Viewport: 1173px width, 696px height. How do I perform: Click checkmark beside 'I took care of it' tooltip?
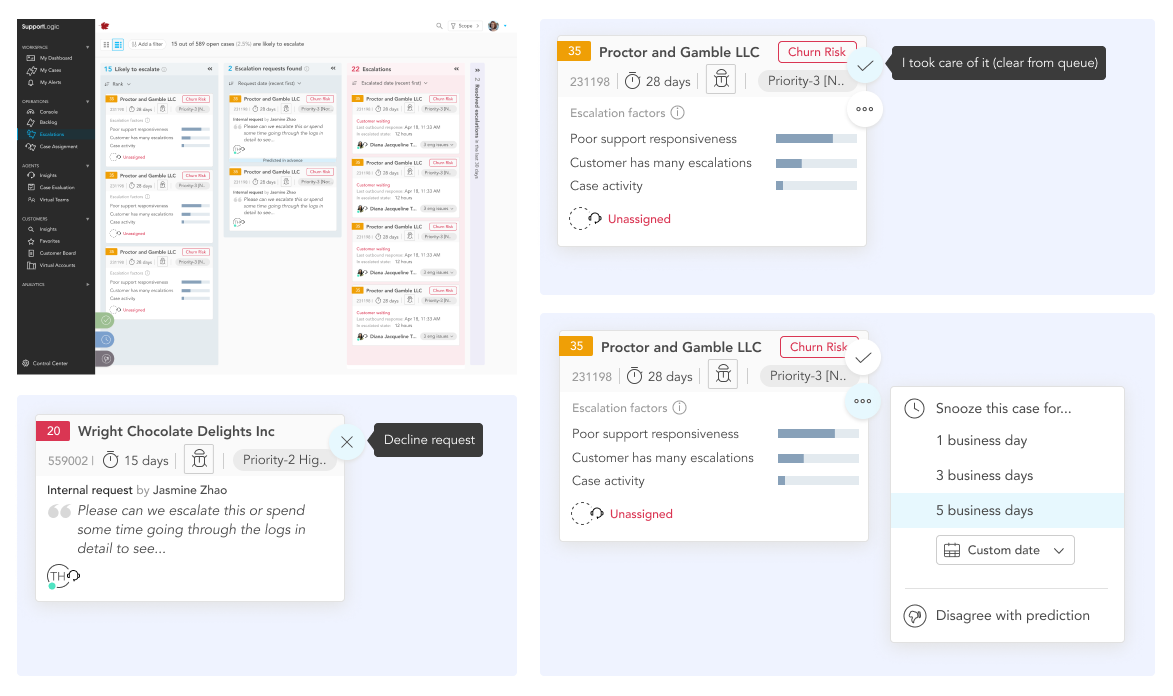pos(865,66)
